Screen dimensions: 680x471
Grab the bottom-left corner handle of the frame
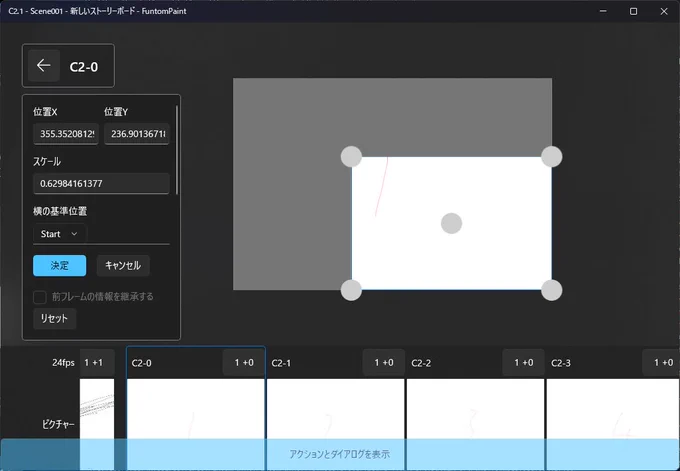tap(351, 290)
